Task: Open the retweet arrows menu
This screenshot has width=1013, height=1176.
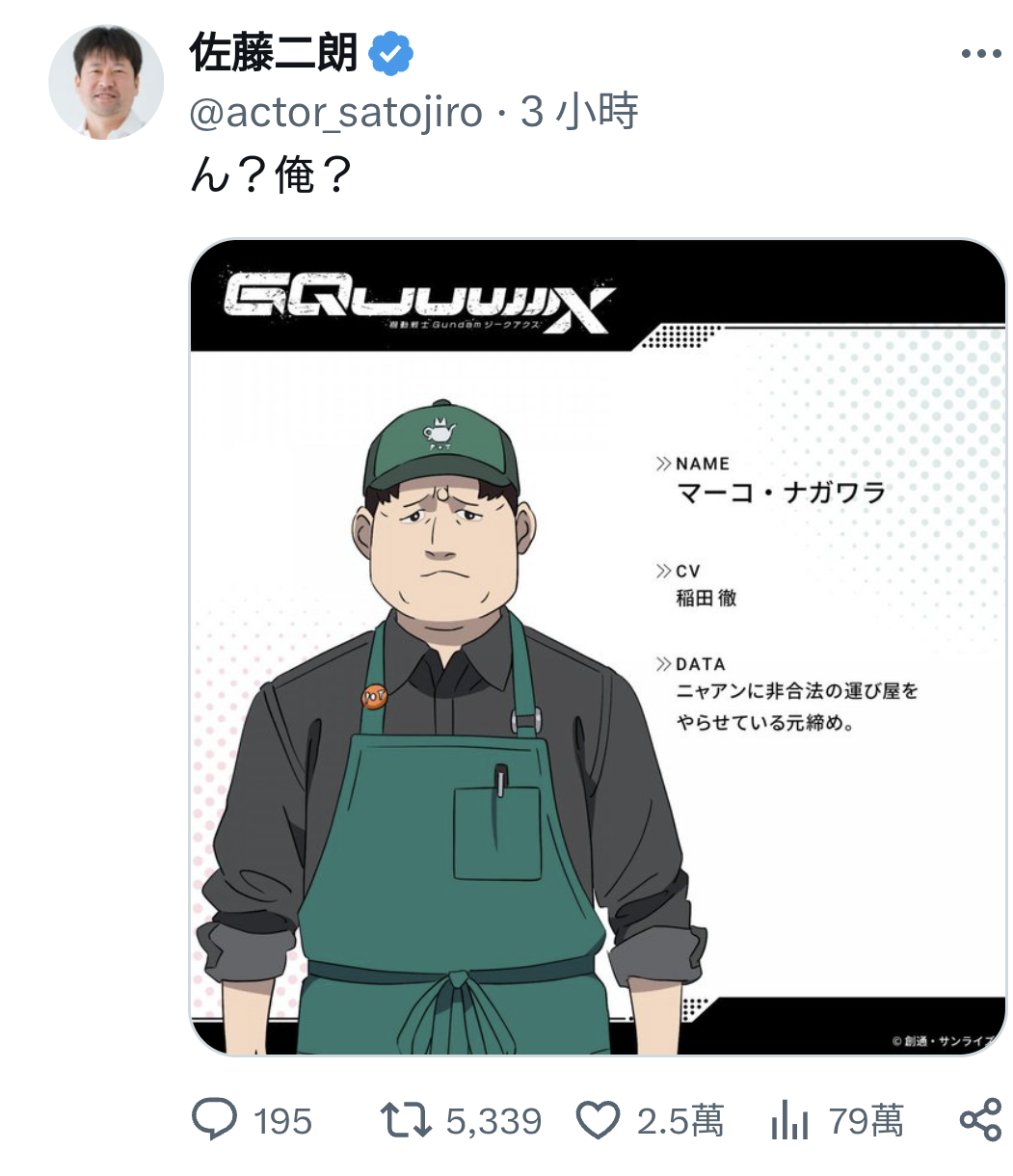Action: [407, 1121]
